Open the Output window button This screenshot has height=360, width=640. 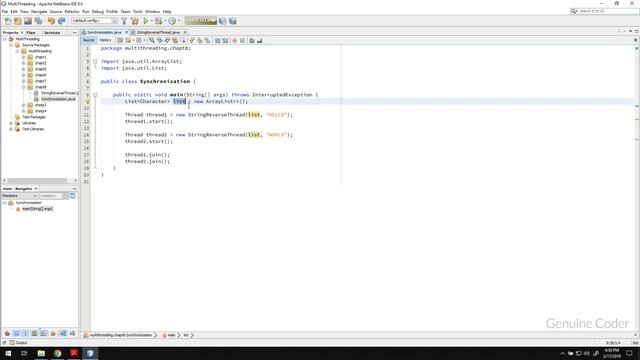[18, 343]
